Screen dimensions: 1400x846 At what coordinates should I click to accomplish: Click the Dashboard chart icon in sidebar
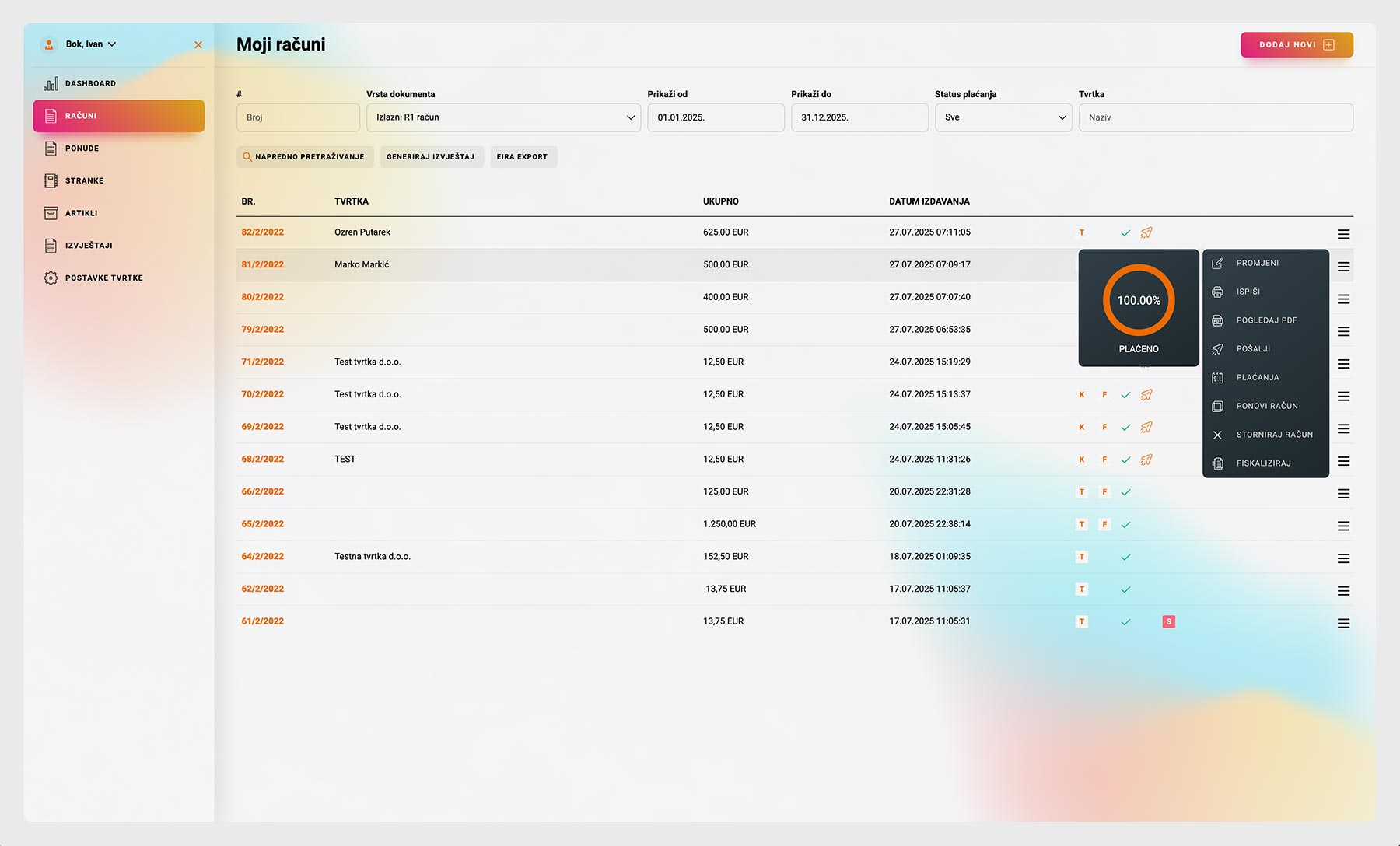(51, 84)
